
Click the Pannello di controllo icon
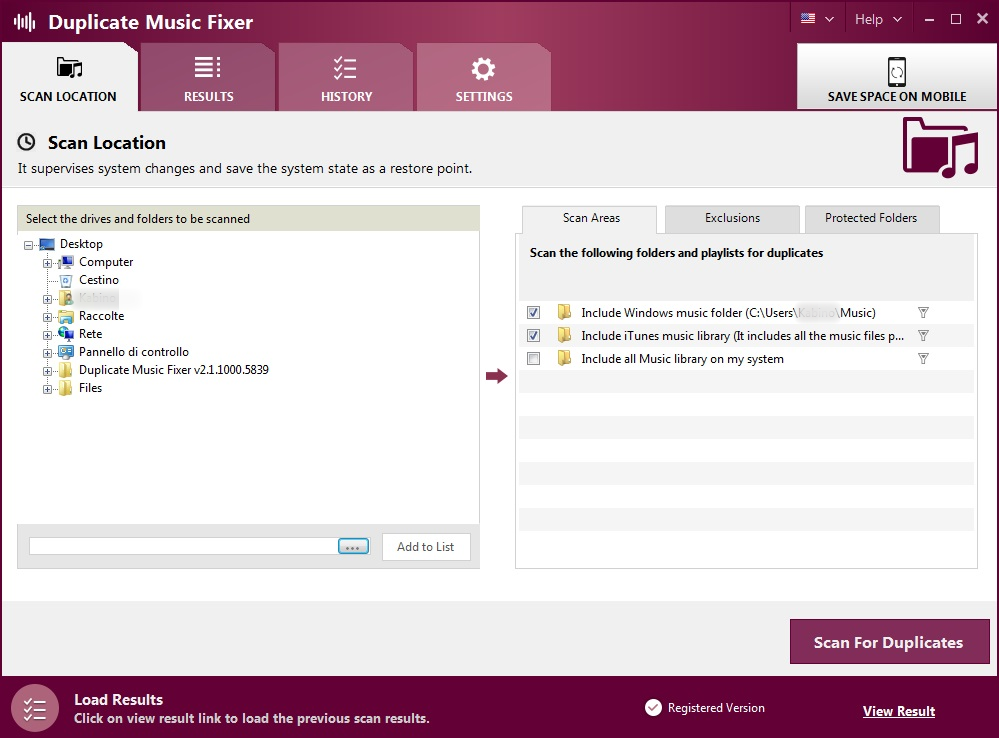coord(66,352)
